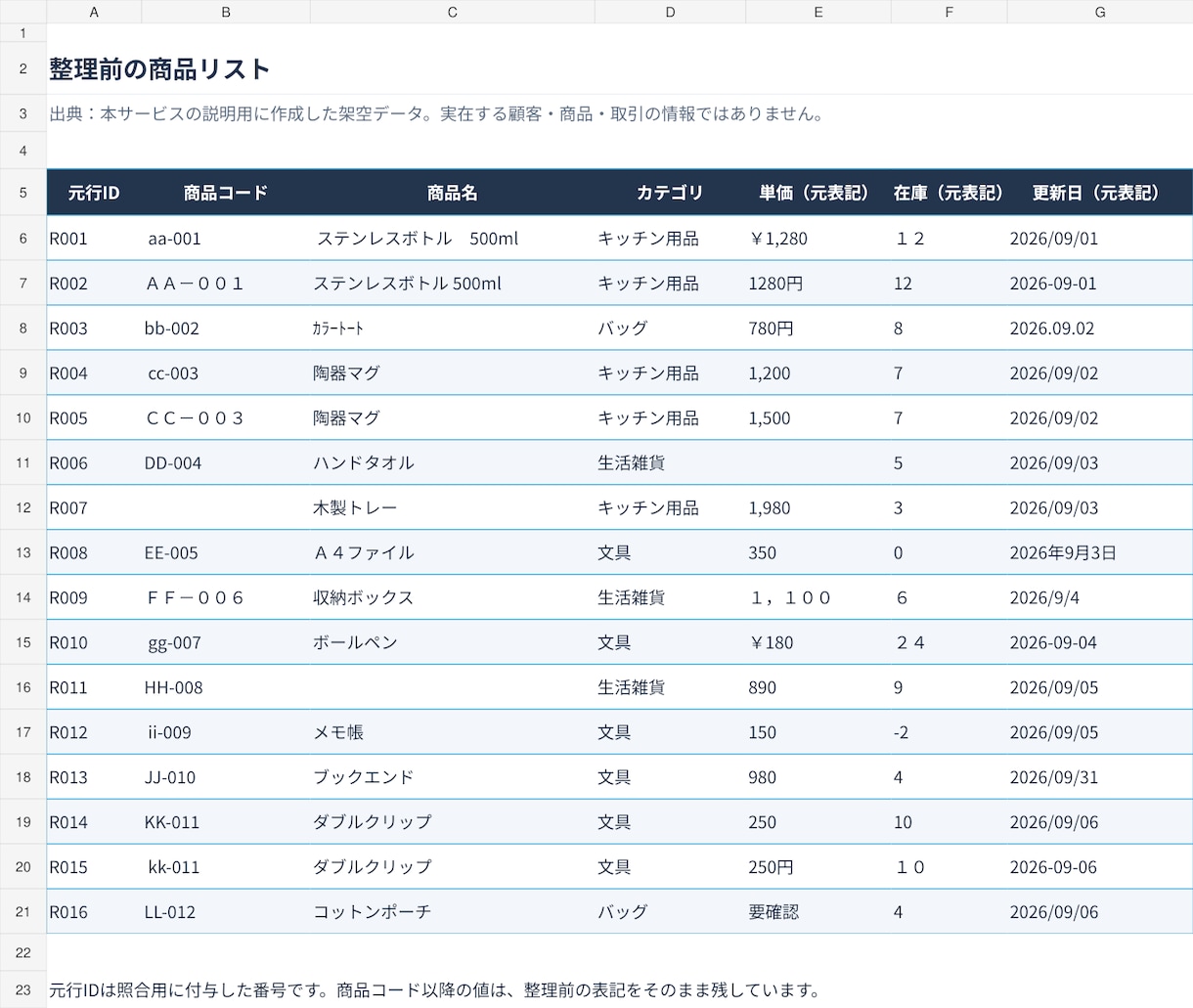The image size is (1193, 1008).
Task: Select cell ステンレスボトル 500ml in row R002
Action: click(453, 283)
